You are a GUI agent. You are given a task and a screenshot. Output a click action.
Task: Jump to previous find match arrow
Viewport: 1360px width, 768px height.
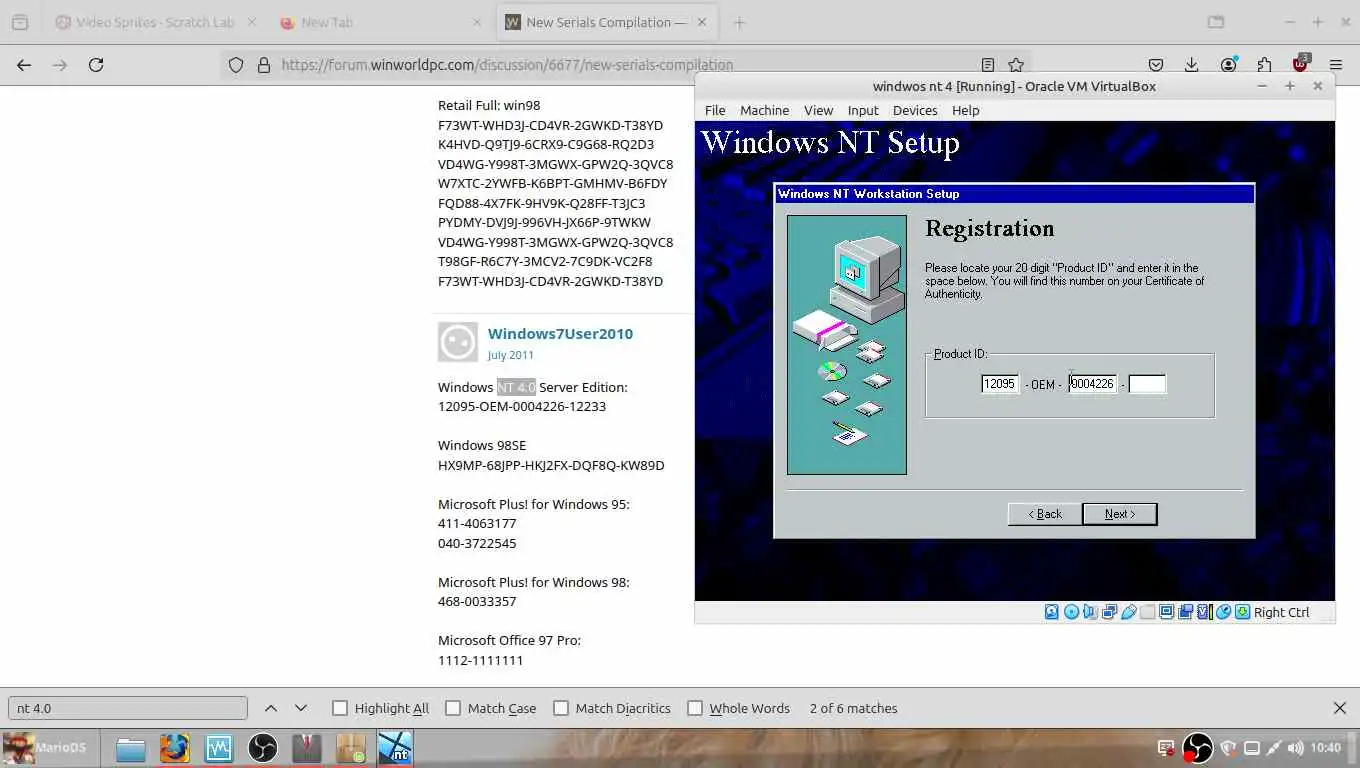click(271, 708)
